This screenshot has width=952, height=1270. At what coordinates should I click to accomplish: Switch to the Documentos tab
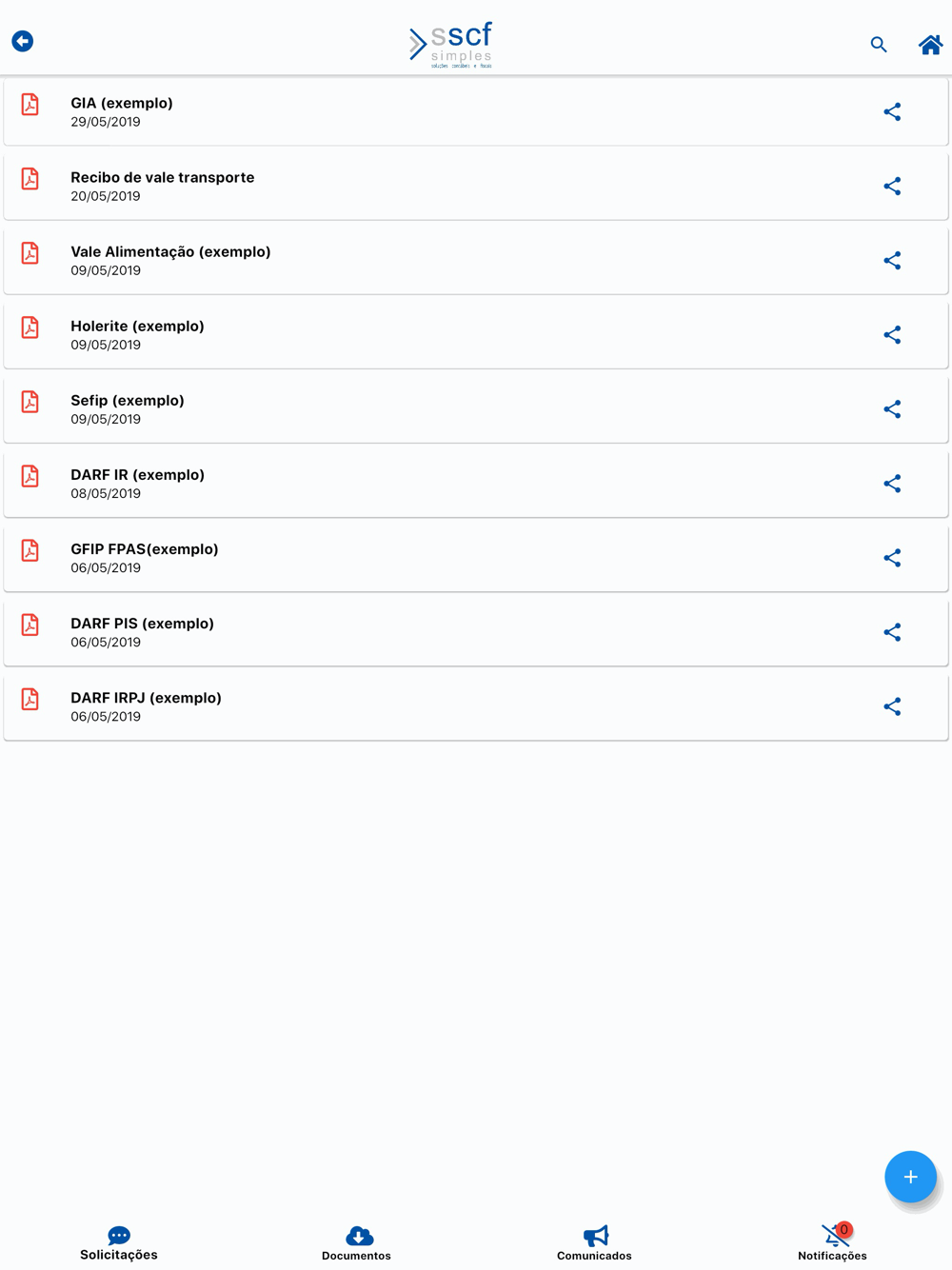click(357, 1243)
